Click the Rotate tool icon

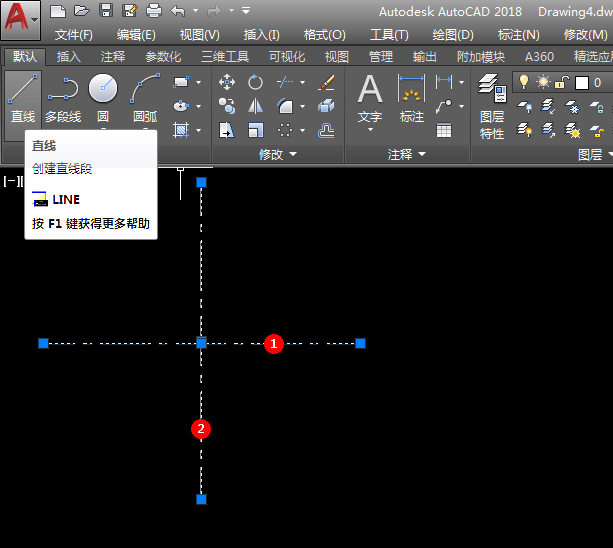point(256,82)
